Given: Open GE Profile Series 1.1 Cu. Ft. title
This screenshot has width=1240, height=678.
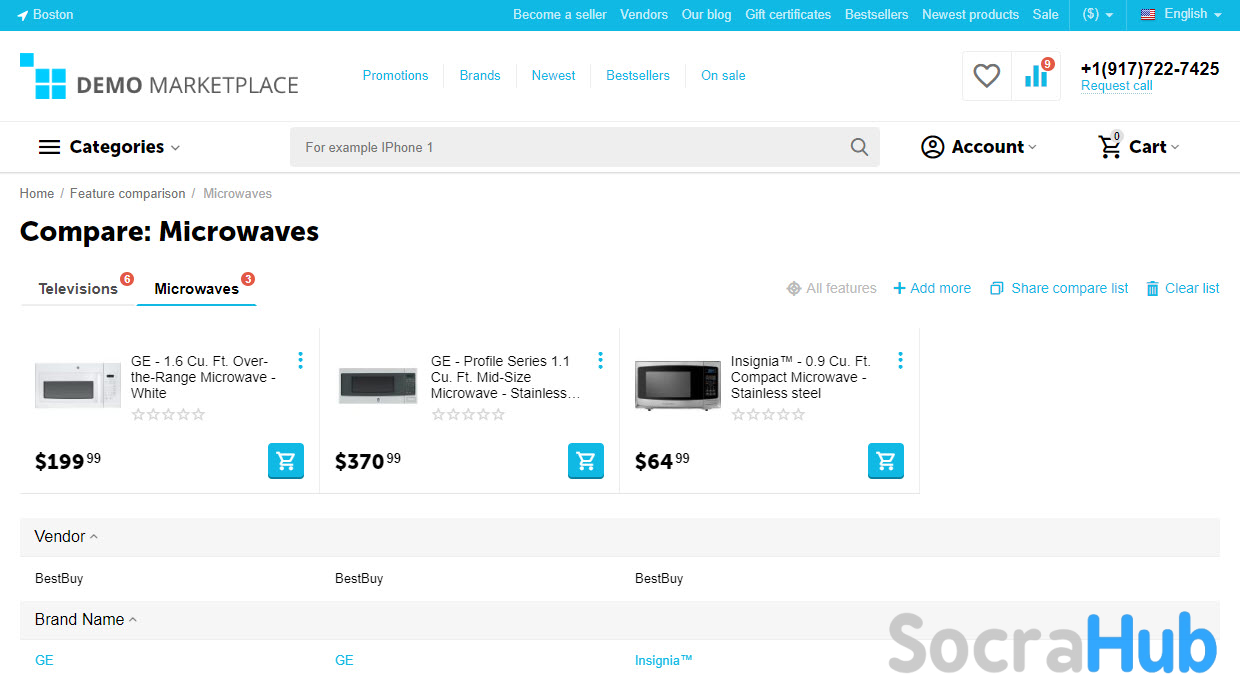Looking at the screenshot, I should point(506,377).
